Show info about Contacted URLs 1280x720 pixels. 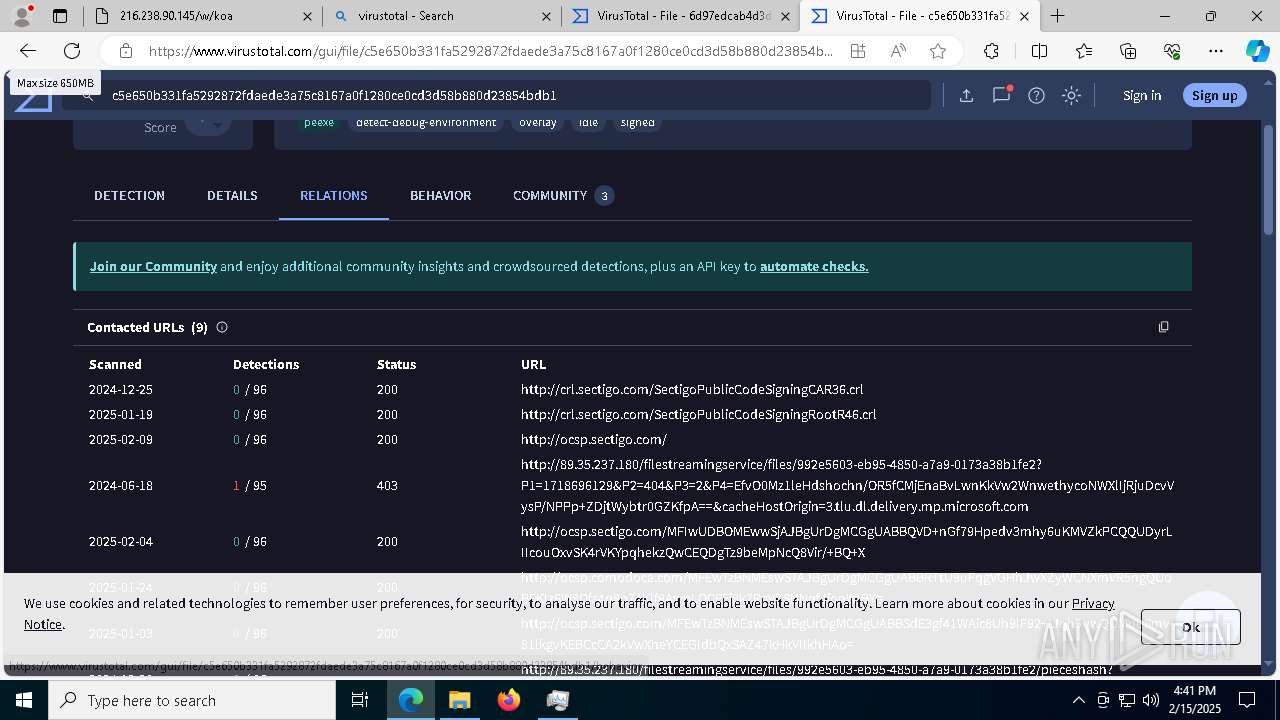coord(222,327)
